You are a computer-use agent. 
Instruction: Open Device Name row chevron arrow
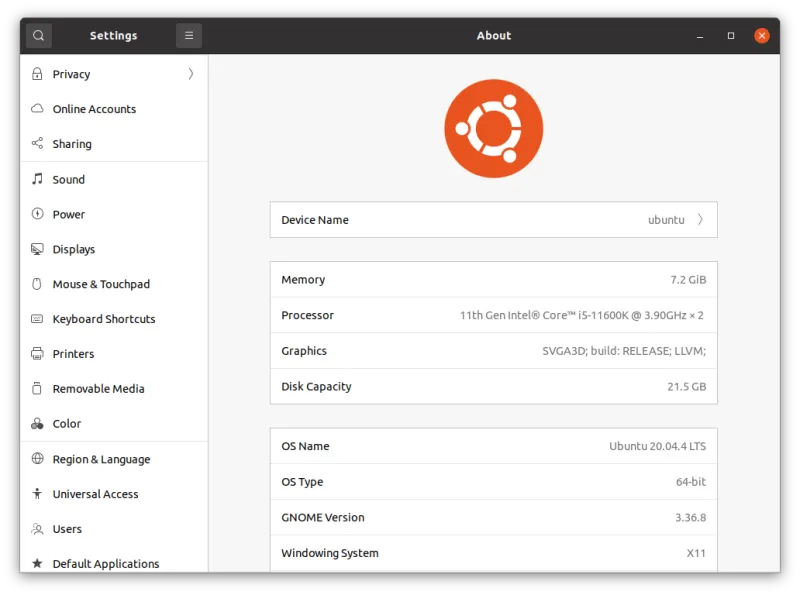click(700, 220)
